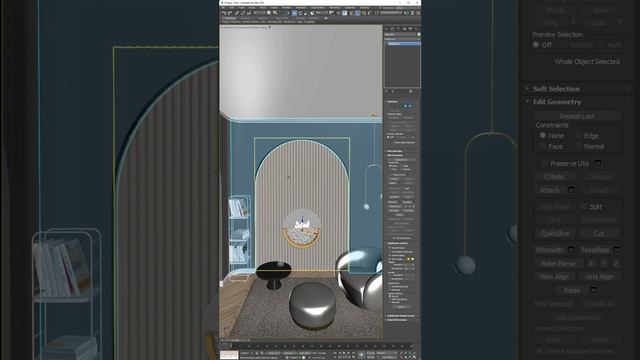Click the second Show Cage color swatch
Viewport: 640px width, 360px height.
413,259
